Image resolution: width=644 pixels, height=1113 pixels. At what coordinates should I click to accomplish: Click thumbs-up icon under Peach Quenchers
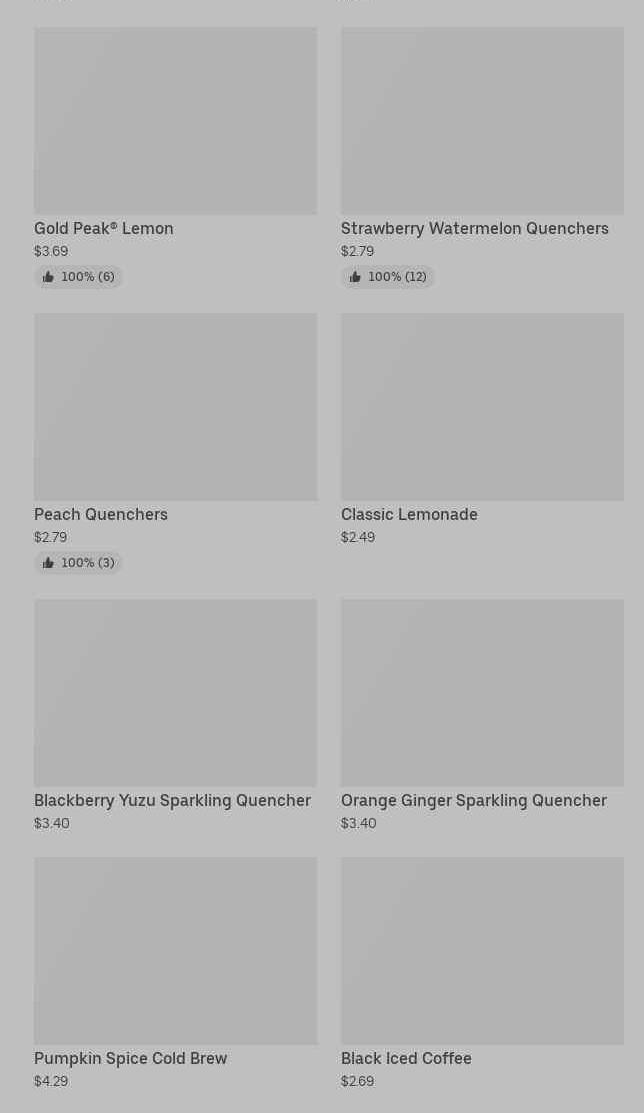coord(48,563)
